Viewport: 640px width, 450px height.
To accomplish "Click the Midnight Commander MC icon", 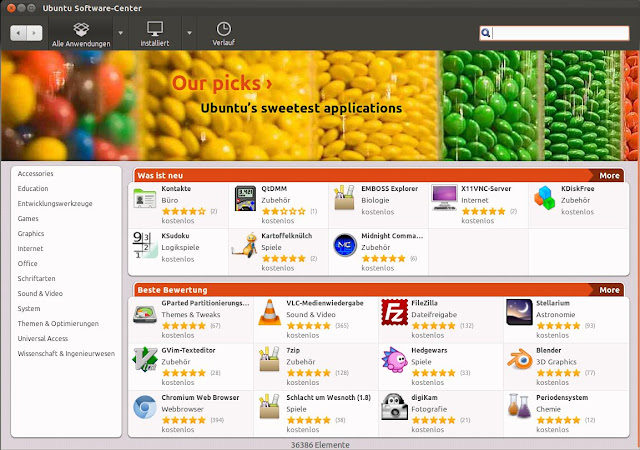I will (x=344, y=245).
